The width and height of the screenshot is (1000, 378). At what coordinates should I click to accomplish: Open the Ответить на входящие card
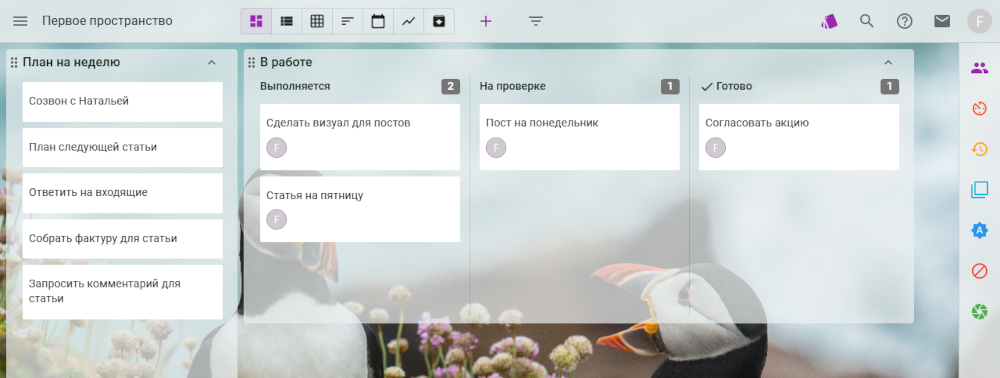(x=122, y=193)
